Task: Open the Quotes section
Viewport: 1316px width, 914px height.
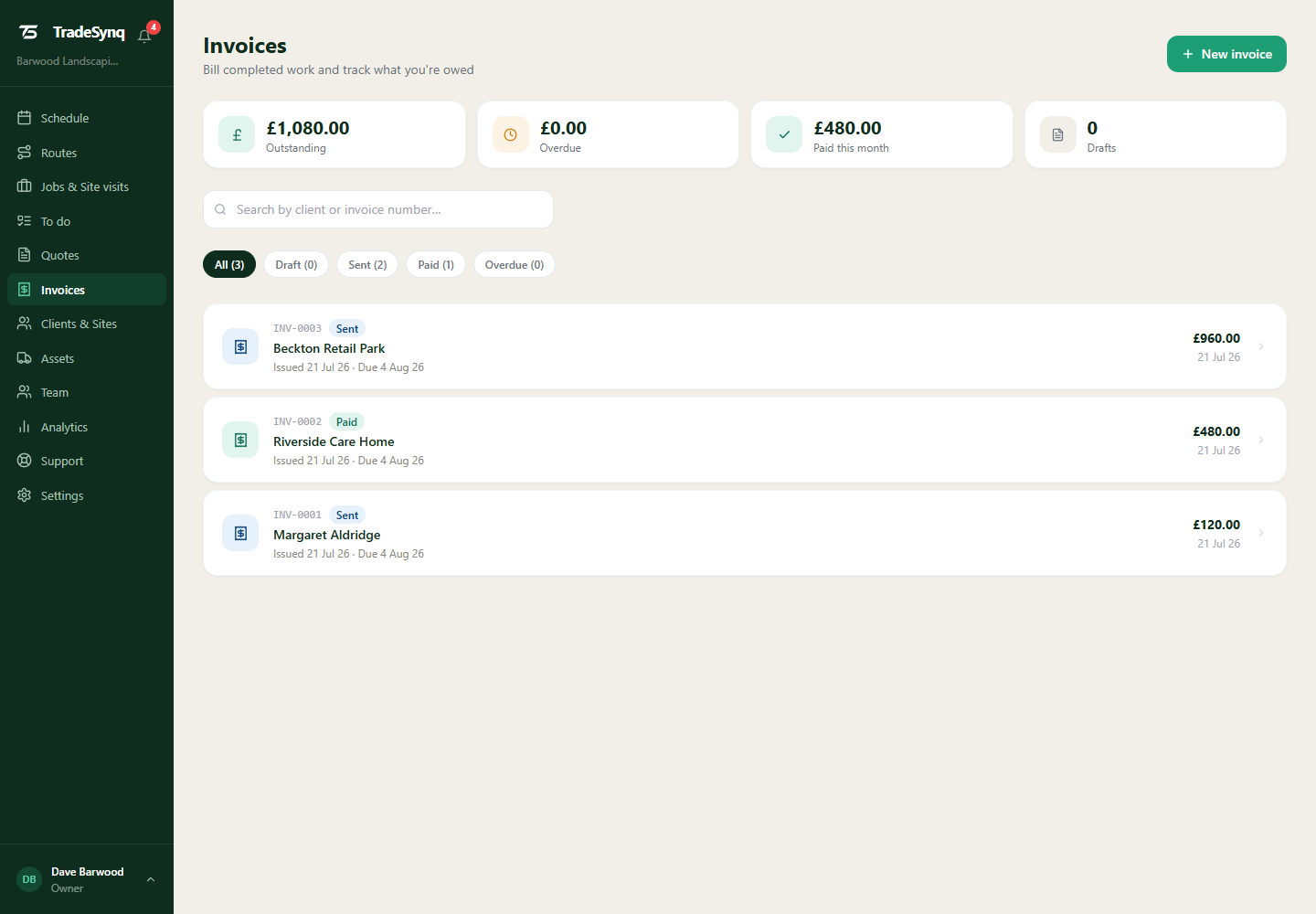Action: (x=87, y=255)
